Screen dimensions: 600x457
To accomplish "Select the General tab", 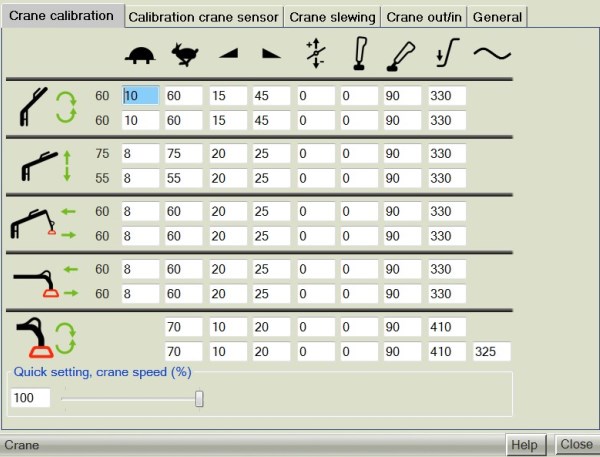I will [497, 17].
